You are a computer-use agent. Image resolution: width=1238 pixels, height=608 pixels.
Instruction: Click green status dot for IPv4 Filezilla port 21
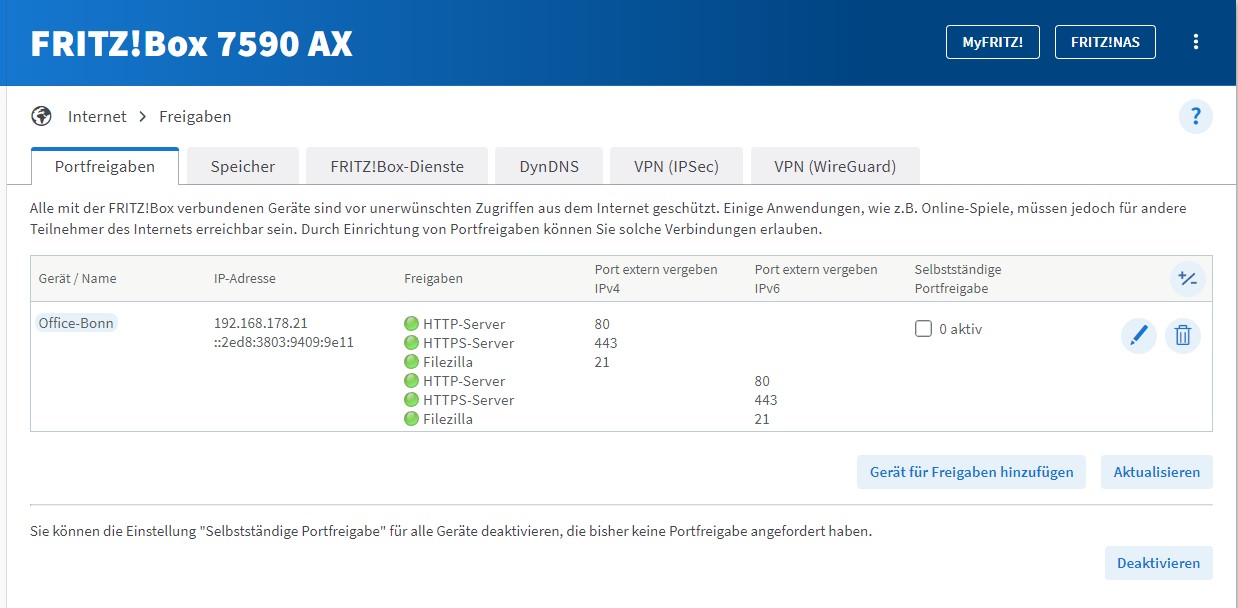[411, 362]
